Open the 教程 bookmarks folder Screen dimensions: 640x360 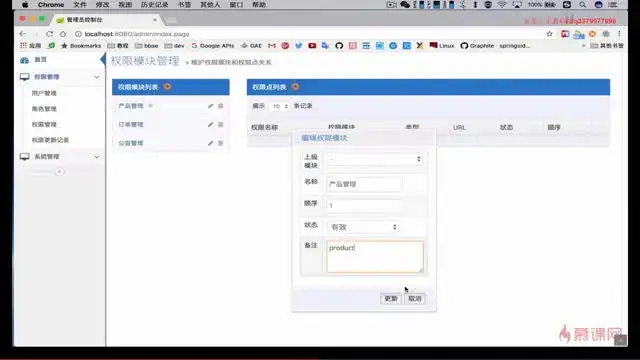[x=118, y=46]
